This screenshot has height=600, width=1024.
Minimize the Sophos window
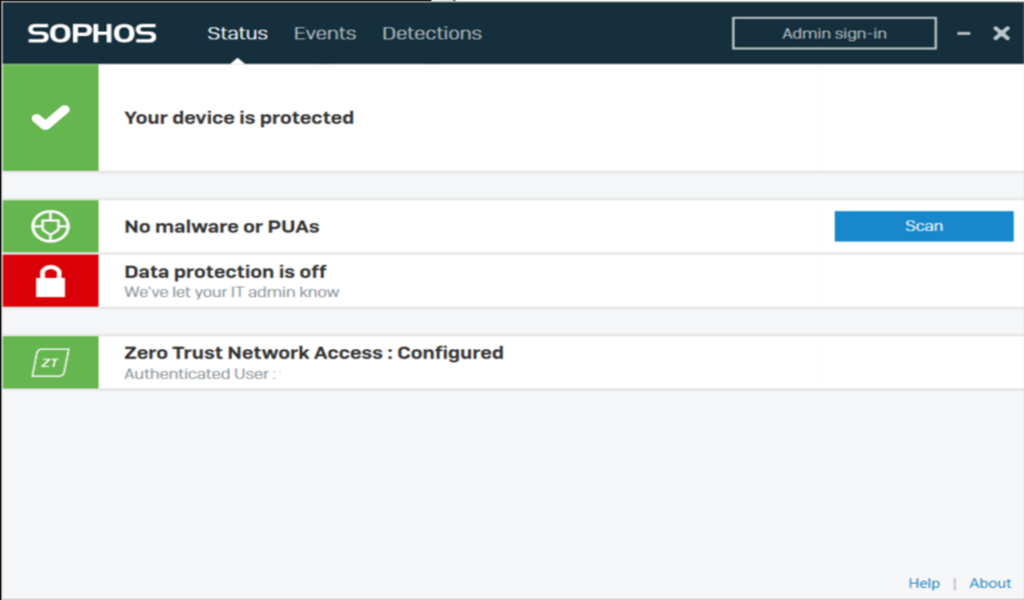964,33
